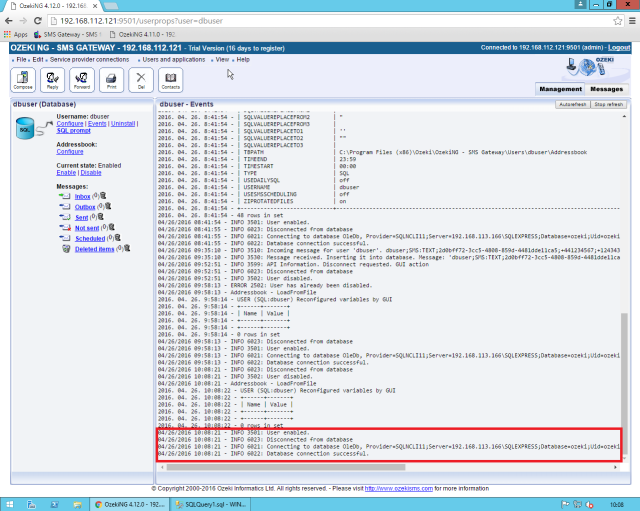Click the Outbox folder icon

click(x=64, y=207)
